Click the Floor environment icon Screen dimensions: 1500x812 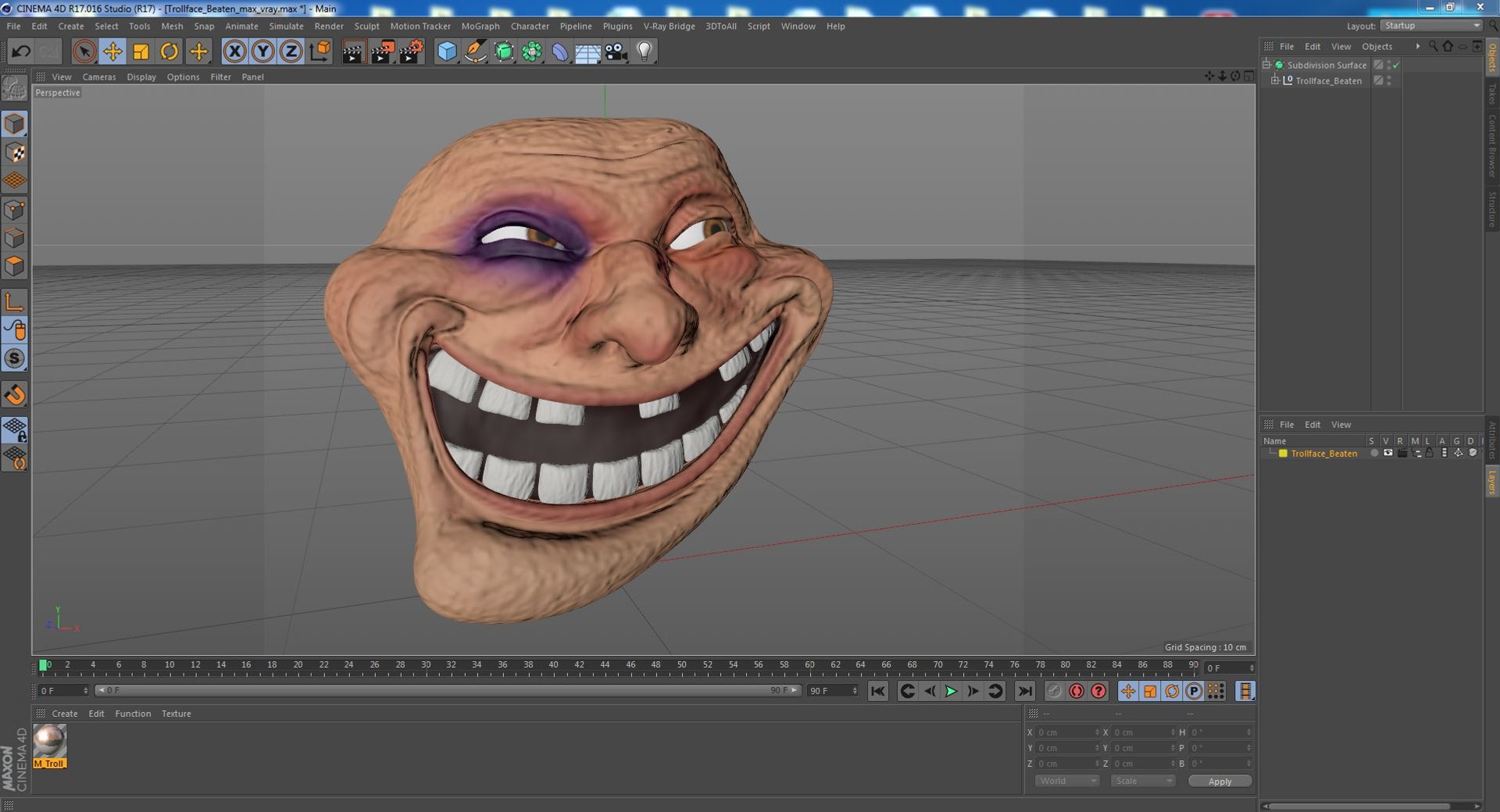coord(587,52)
